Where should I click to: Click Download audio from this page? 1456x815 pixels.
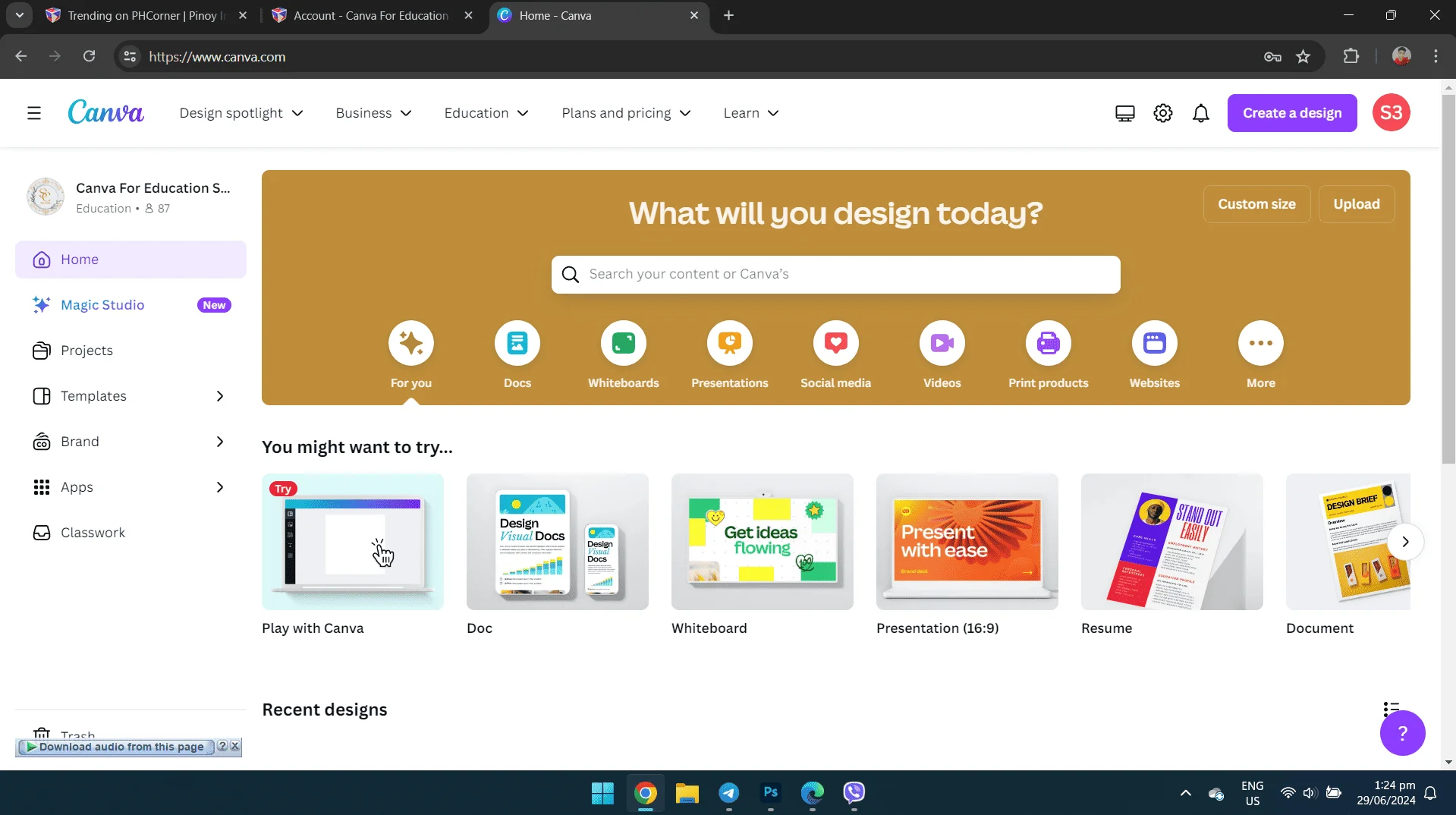116,747
